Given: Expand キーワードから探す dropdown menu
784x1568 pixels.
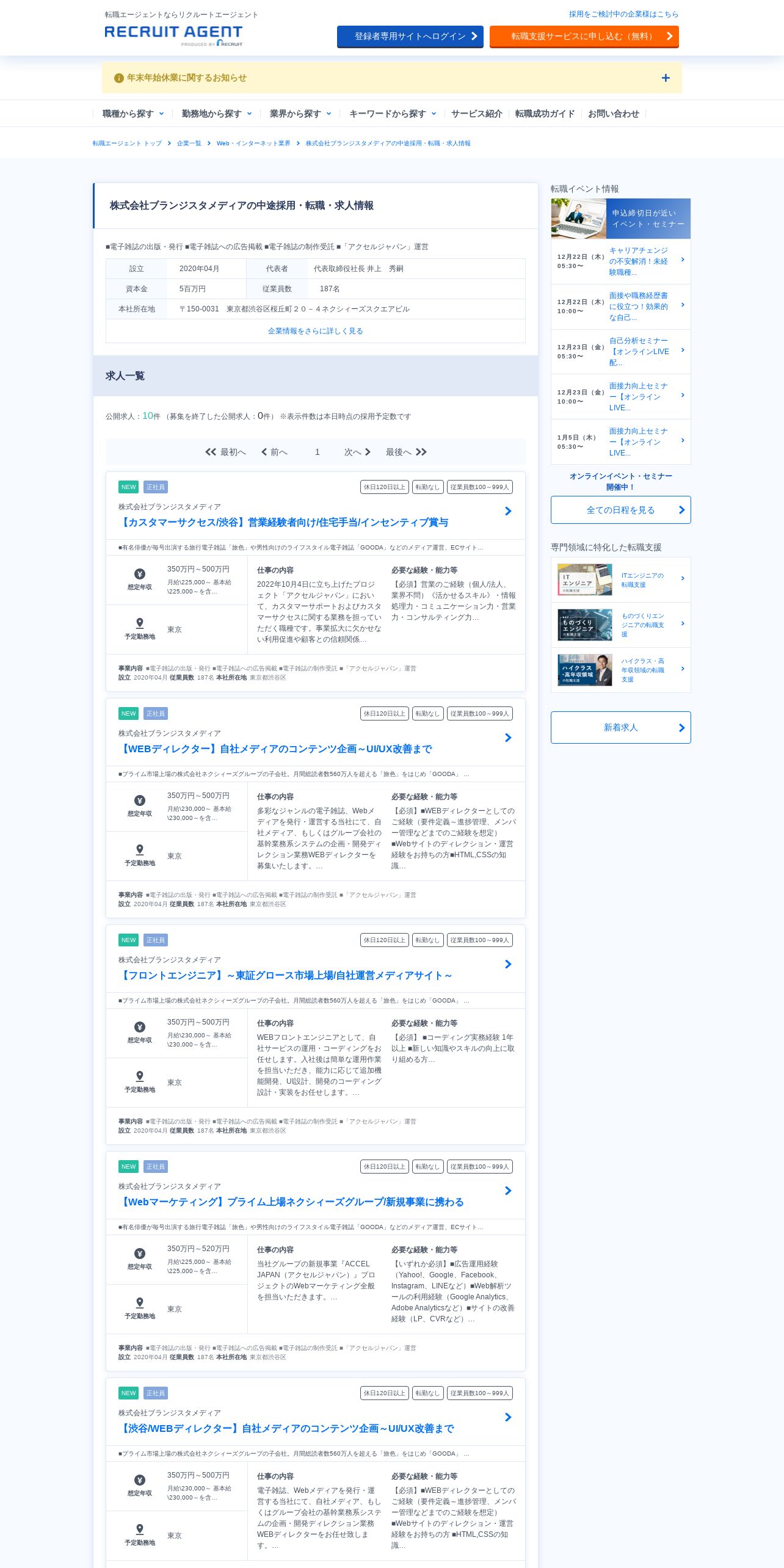Looking at the screenshot, I should 393,114.
